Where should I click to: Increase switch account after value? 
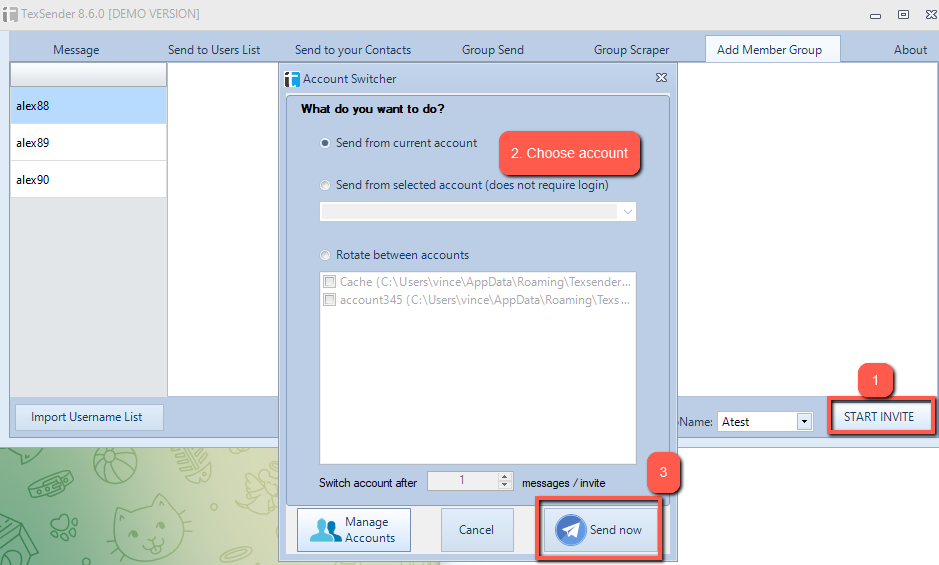tap(505, 476)
